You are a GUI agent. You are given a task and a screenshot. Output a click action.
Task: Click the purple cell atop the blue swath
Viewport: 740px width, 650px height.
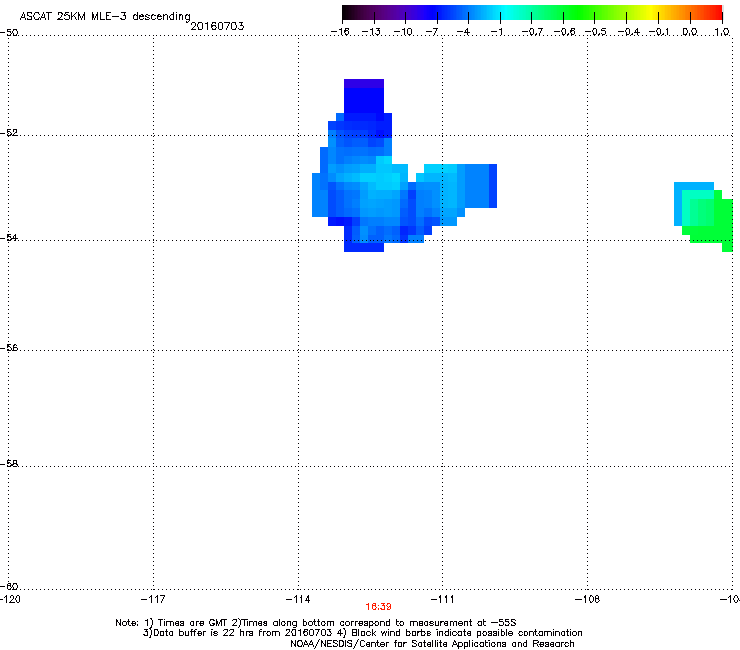point(364,84)
